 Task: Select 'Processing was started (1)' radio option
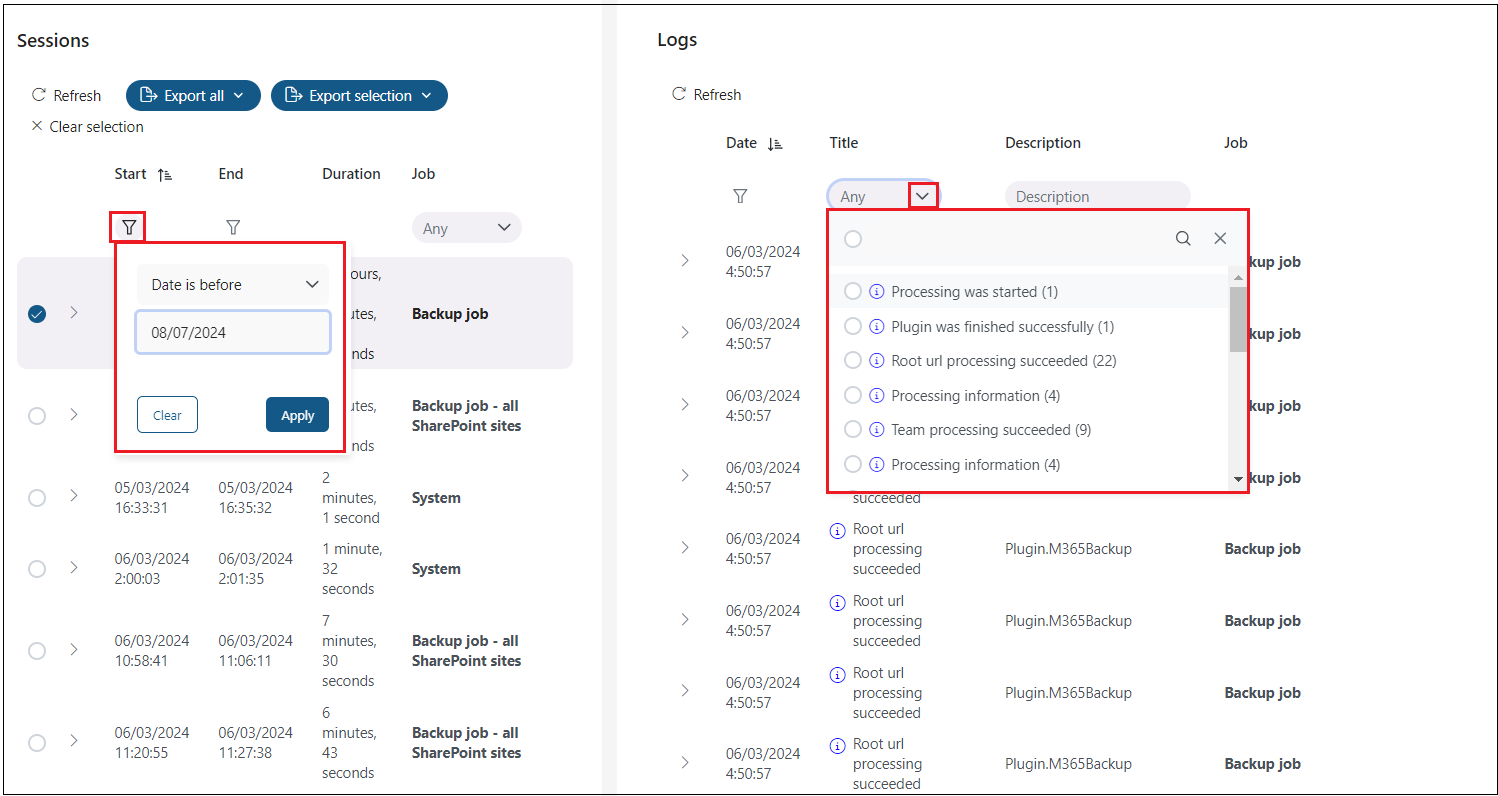click(853, 292)
